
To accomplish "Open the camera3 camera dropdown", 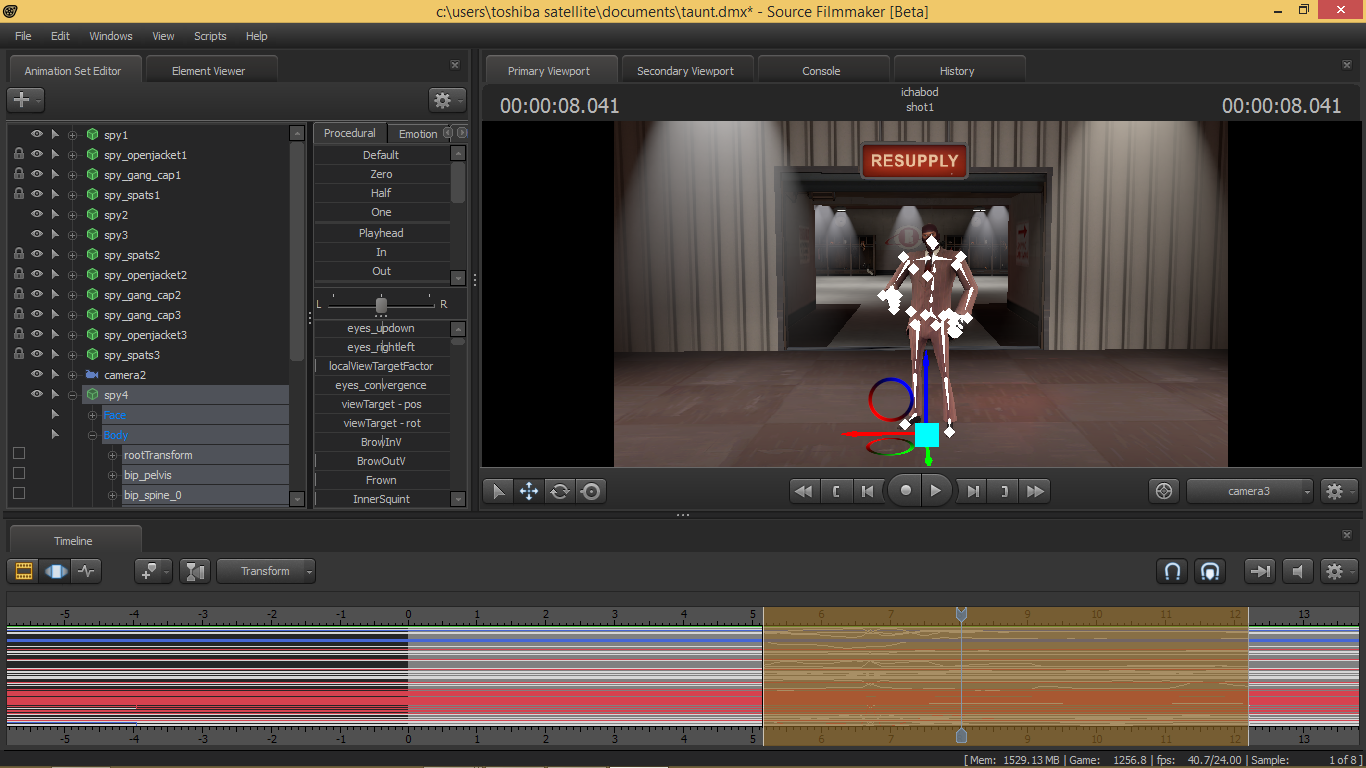I will (1250, 491).
